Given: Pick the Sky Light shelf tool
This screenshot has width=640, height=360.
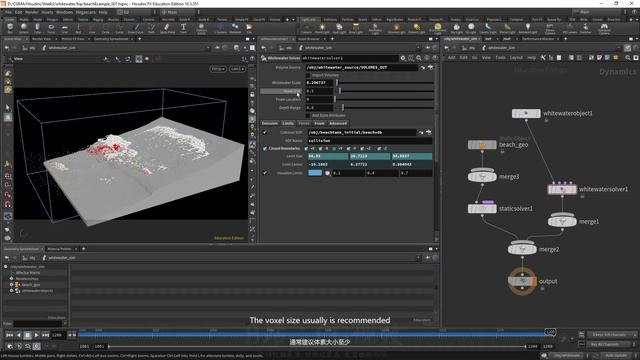Looking at the screenshot, I should [456, 28].
